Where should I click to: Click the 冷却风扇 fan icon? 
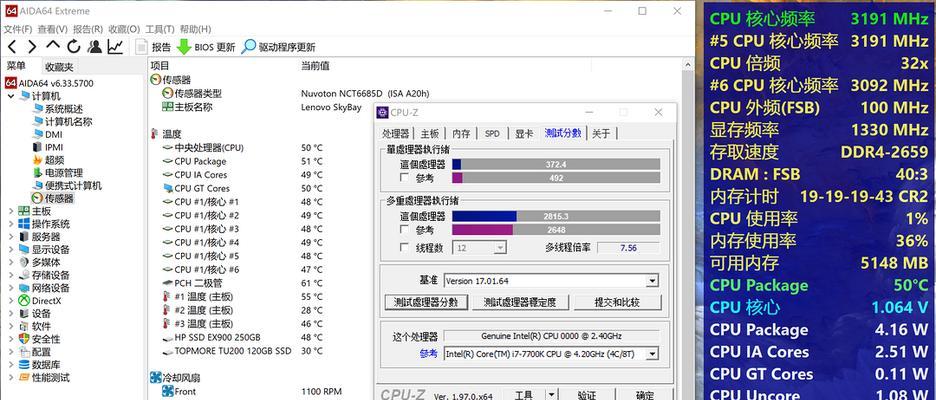pyautogui.click(x=155, y=377)
